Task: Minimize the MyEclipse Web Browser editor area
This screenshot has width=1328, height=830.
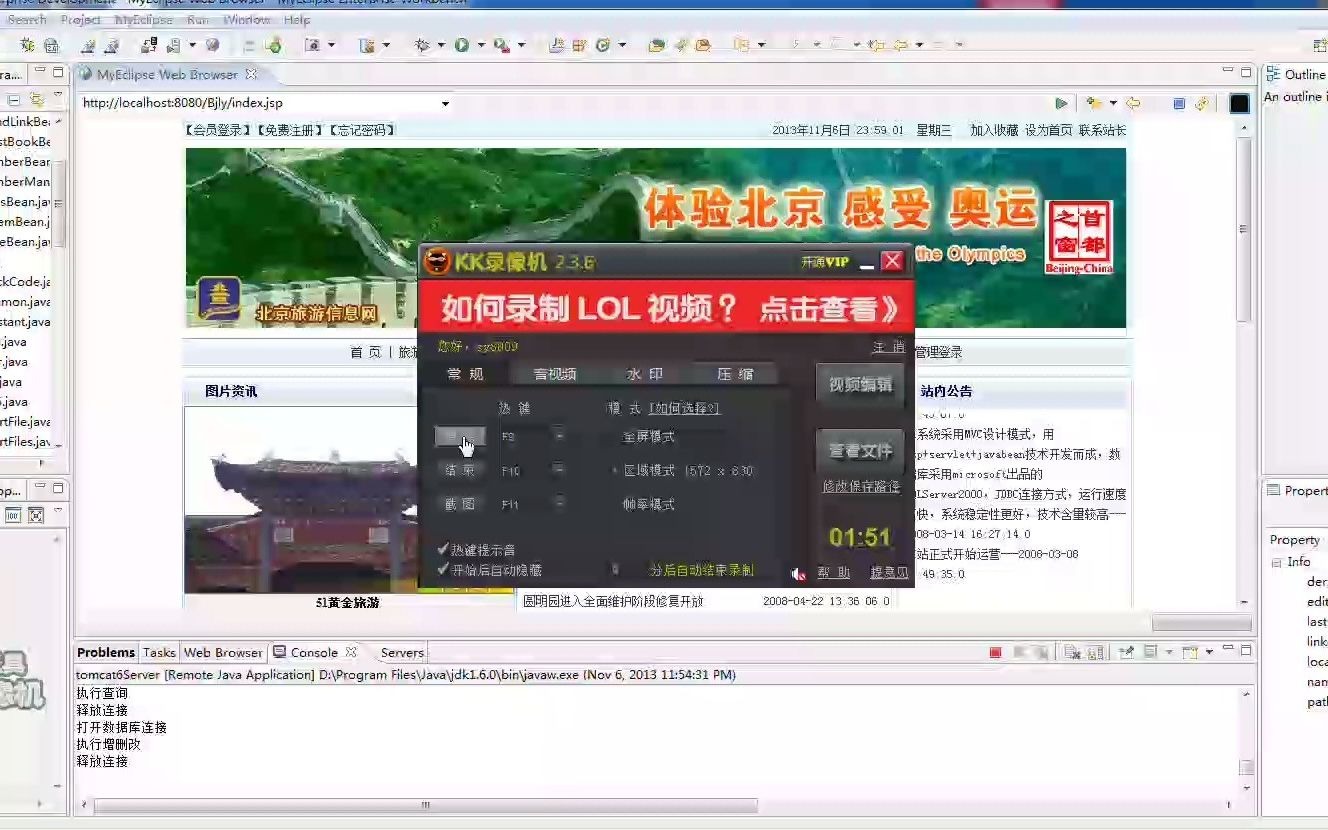Action: [x=1228, y=72]
